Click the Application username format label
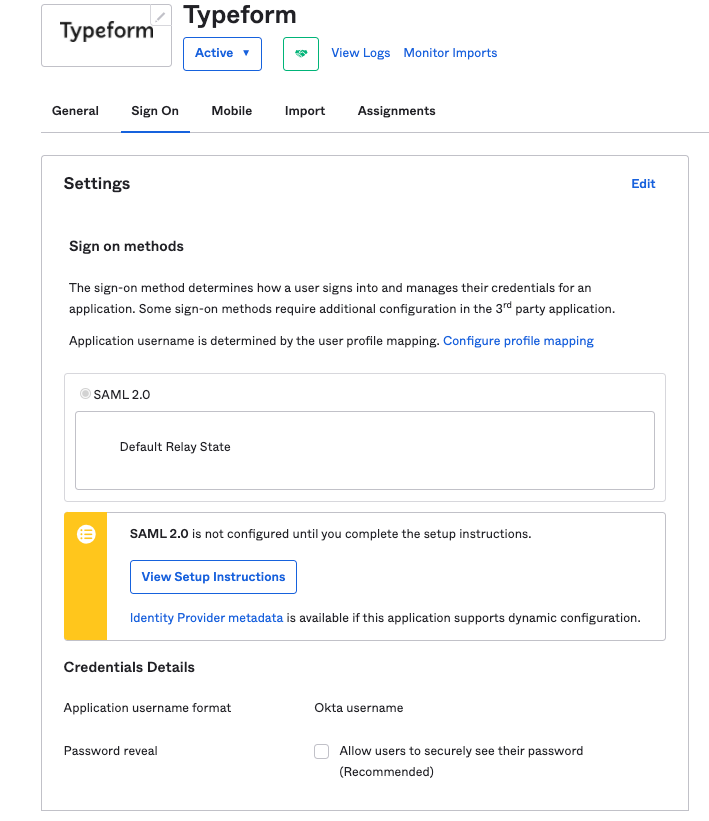 click(147, 708)
